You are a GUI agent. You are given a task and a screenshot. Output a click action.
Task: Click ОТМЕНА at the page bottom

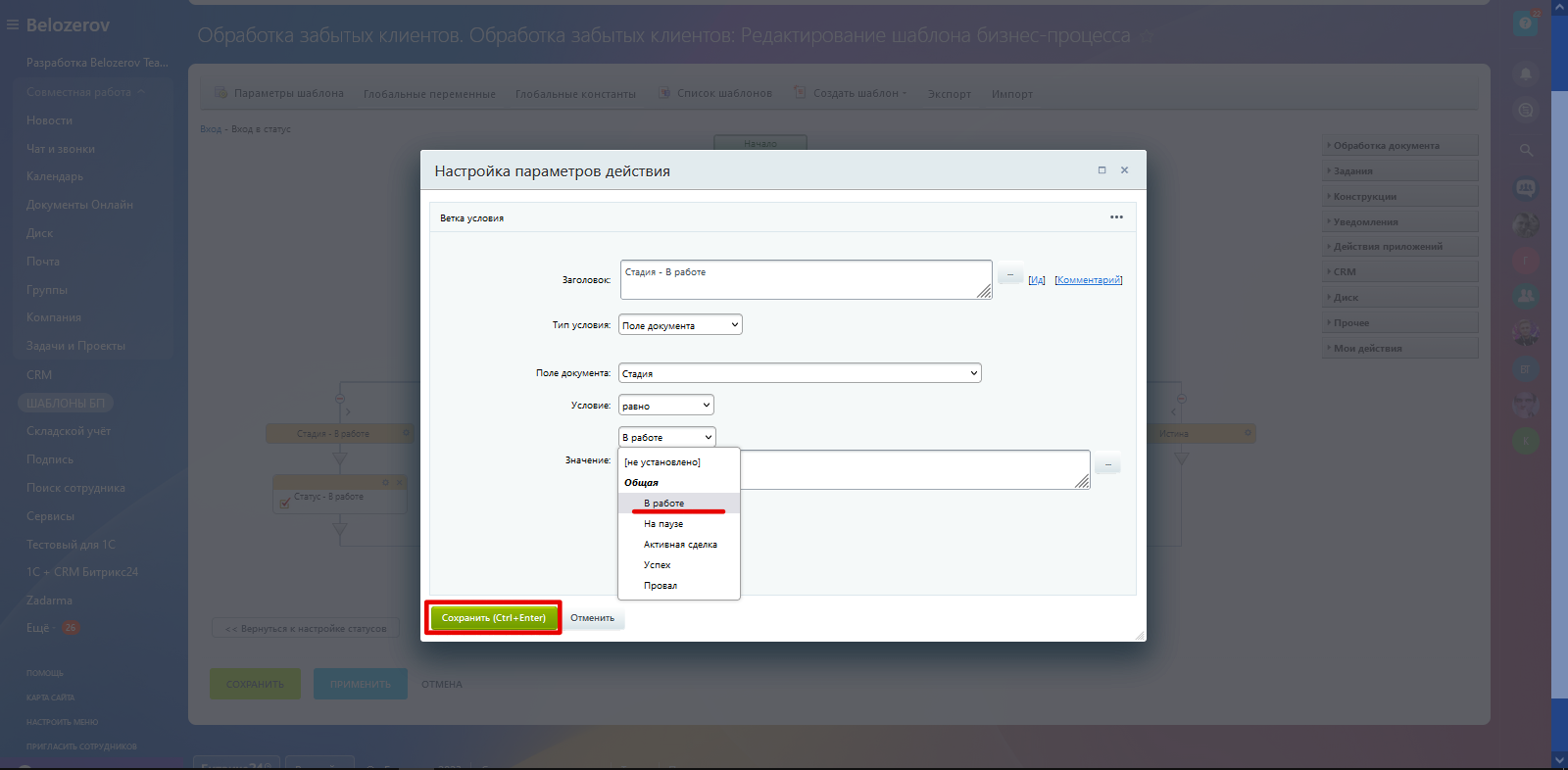[x=442, y=685]
